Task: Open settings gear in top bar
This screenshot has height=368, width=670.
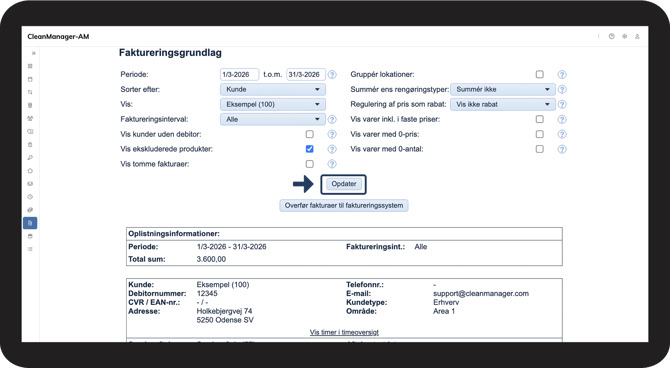Action: click(x=624, y=37)
